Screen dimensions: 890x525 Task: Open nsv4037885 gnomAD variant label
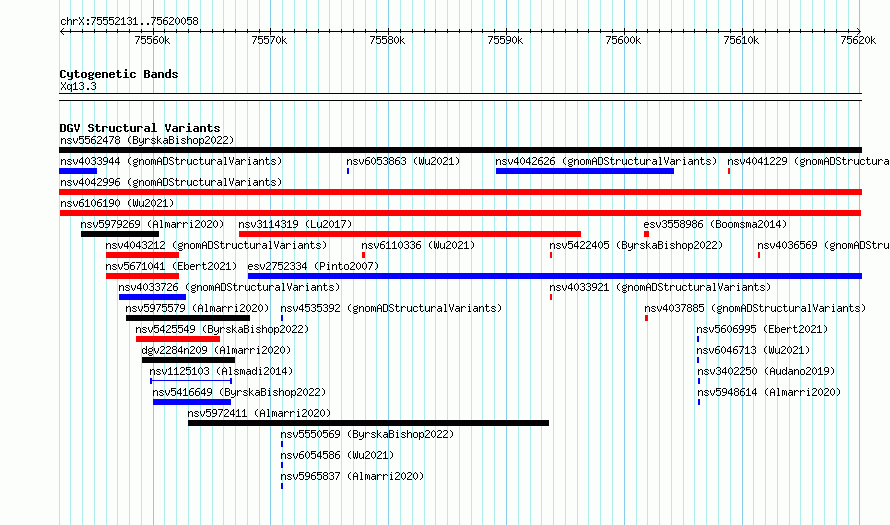point(755,308)
